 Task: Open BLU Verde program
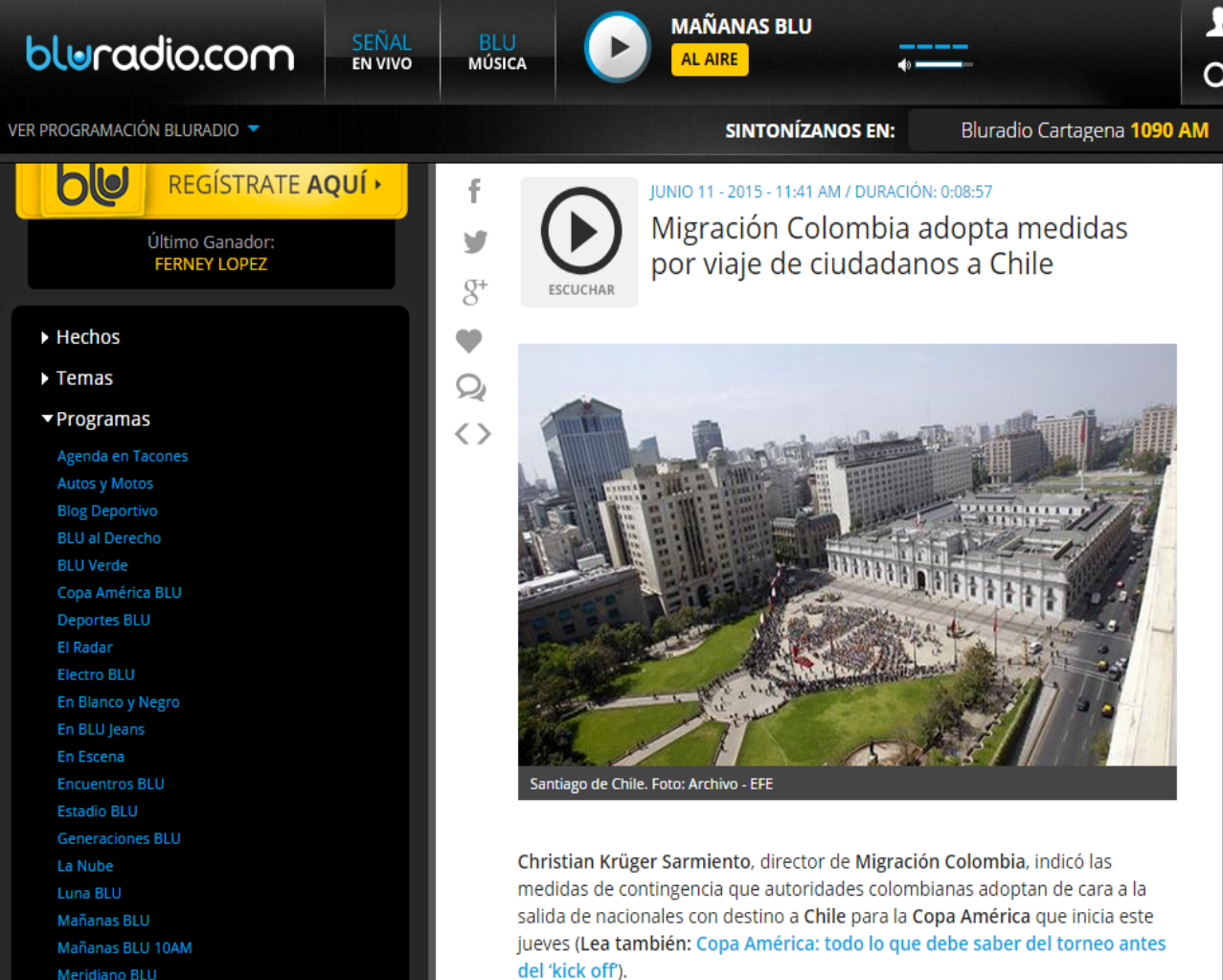(93, 565)
